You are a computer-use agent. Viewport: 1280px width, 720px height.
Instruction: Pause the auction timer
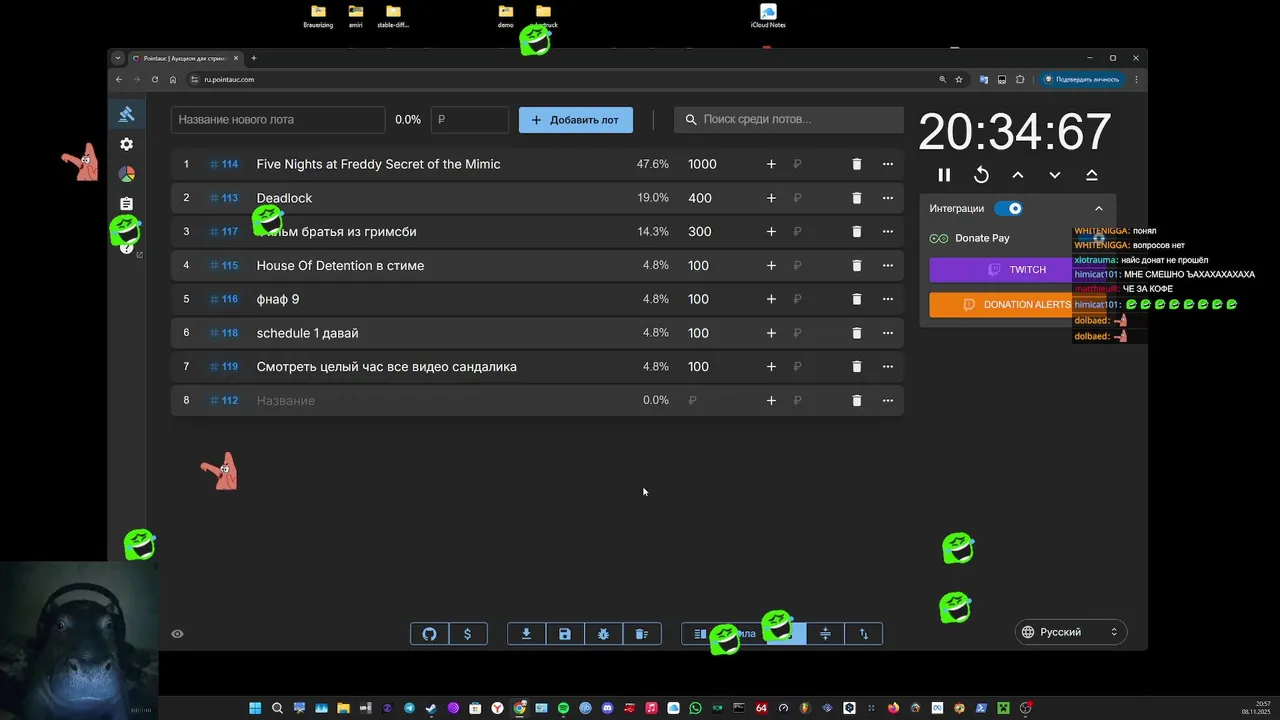coord(944,175)
